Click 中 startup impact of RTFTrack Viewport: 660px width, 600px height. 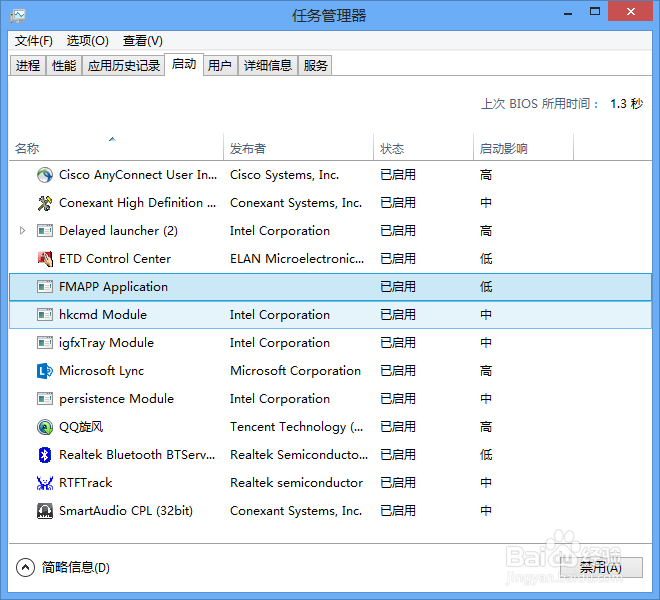(486, 483)
